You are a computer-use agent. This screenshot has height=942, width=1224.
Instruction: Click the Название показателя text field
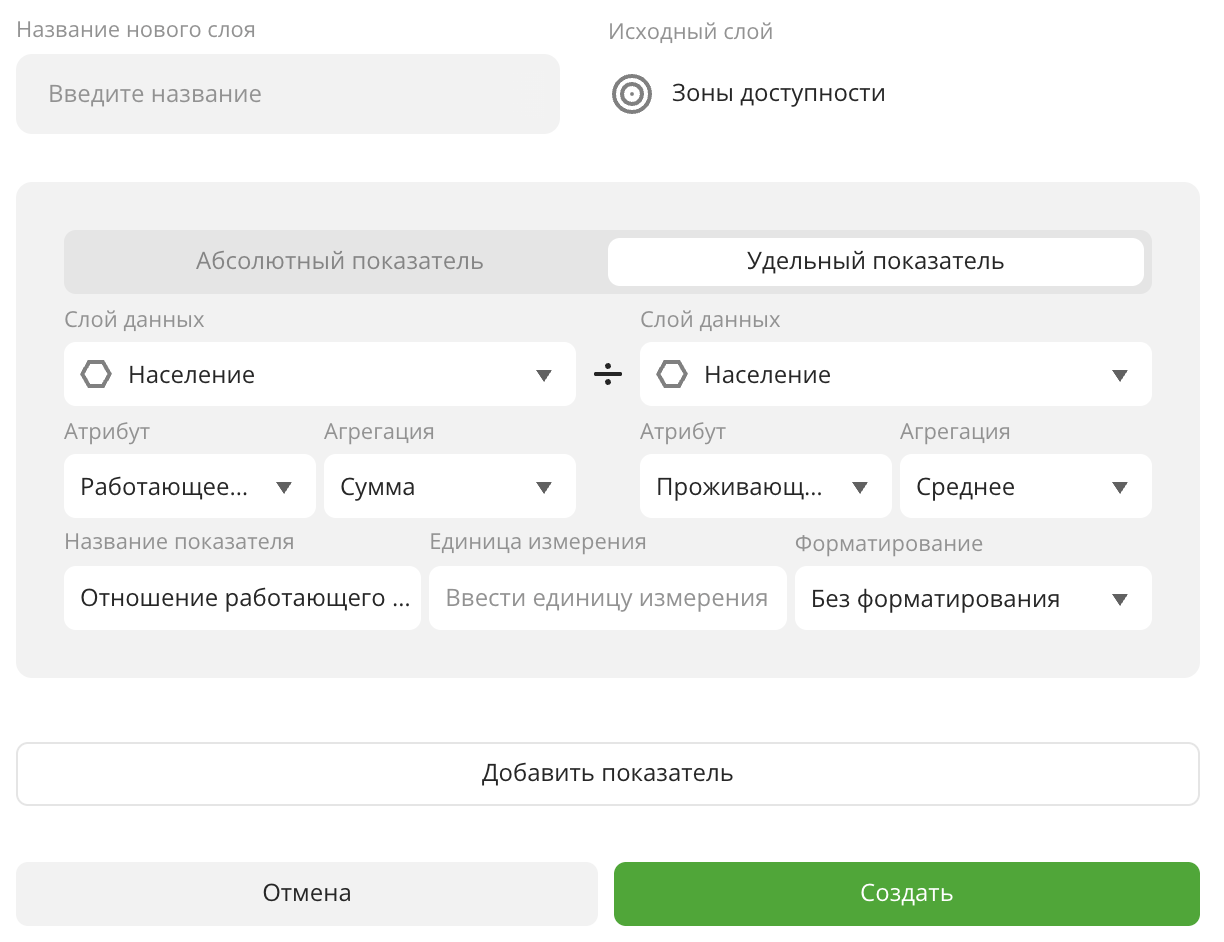point(242,599)
